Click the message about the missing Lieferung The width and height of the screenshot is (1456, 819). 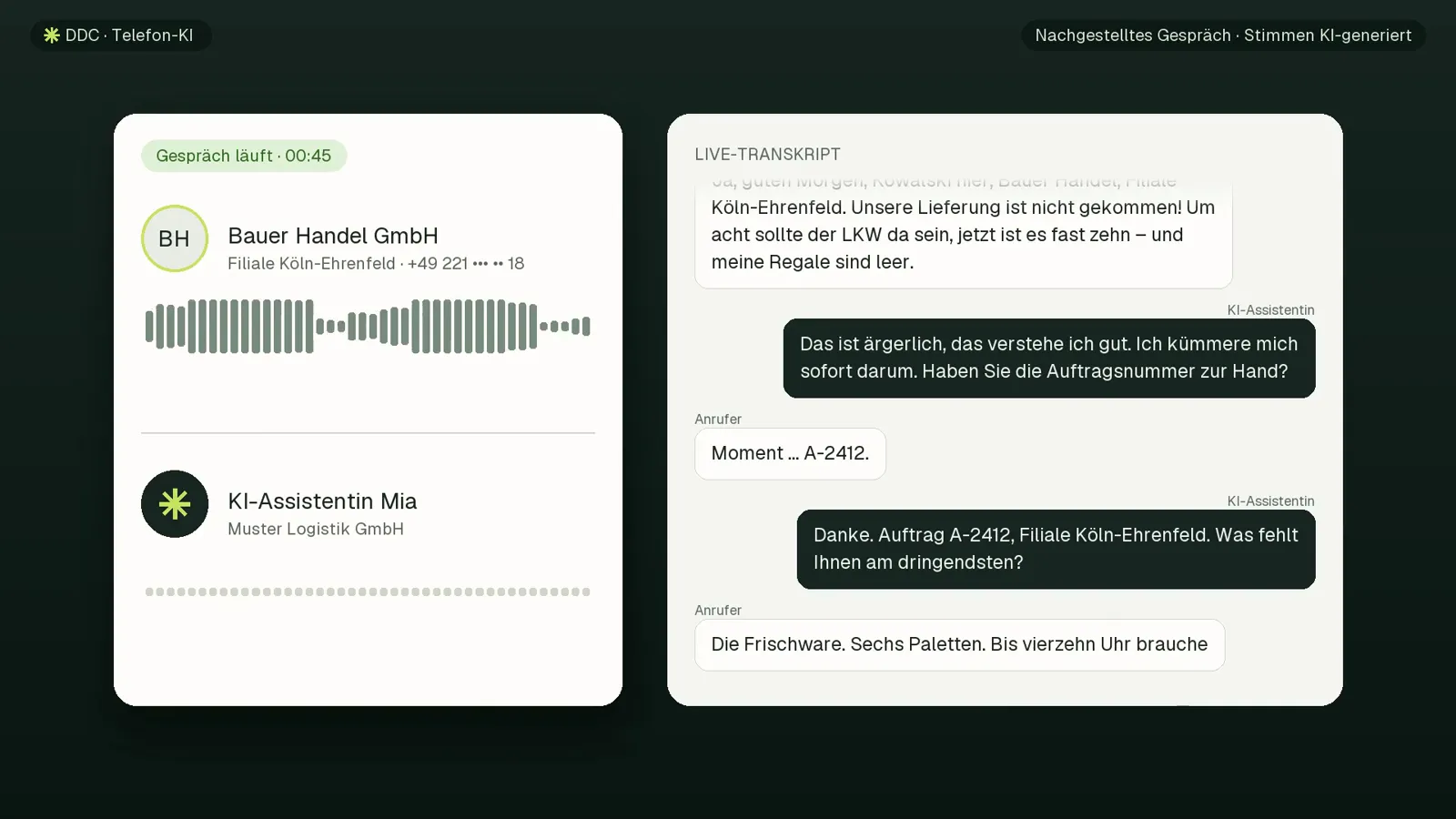tap(963, 233)
